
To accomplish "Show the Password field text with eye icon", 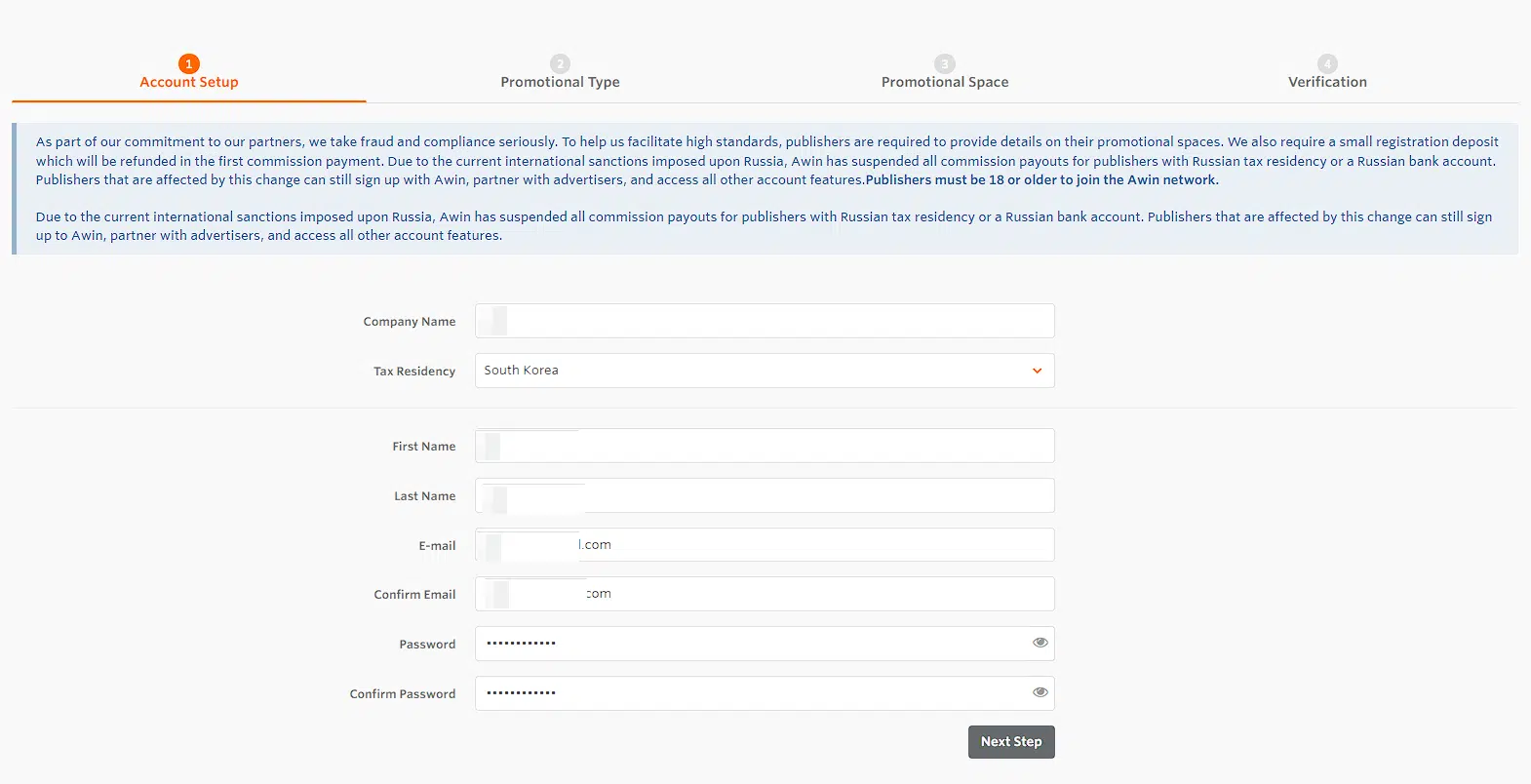I will click(x=1040, y=643).
